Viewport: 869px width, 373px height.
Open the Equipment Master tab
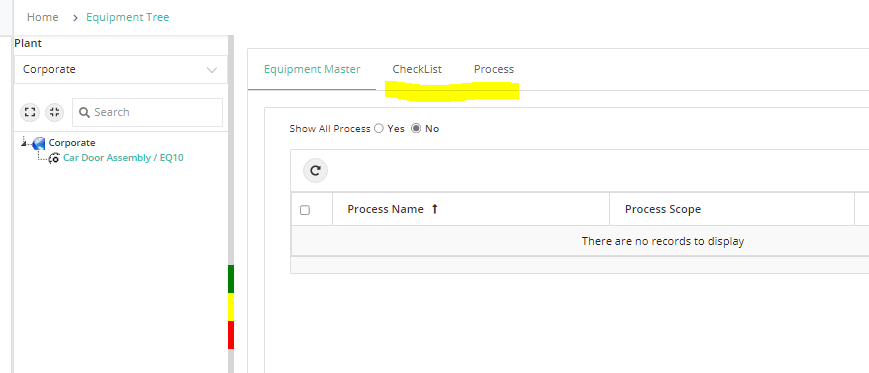point(312,69)
